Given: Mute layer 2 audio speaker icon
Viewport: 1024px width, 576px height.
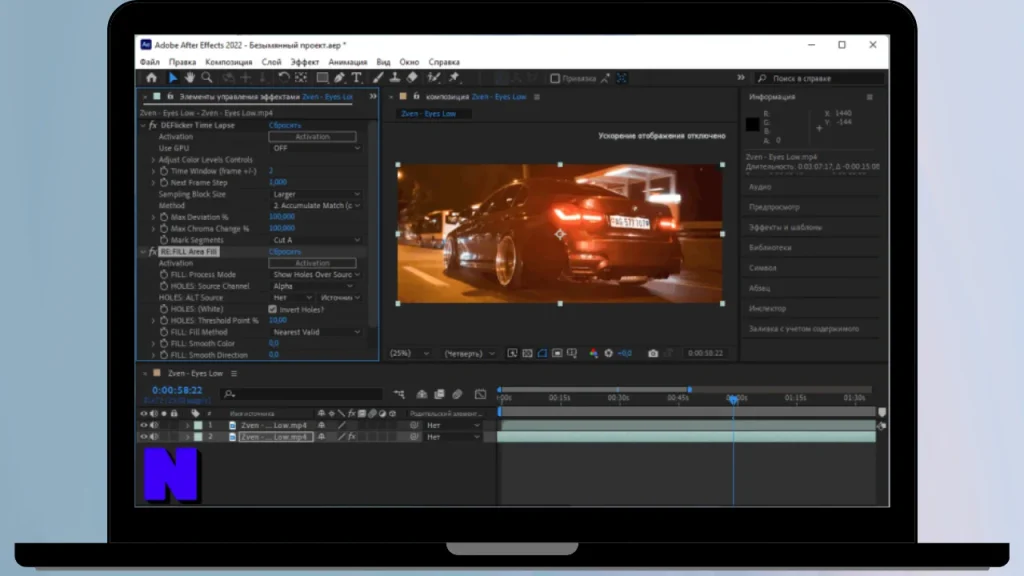Looking at the screenshot, I should click(x=154, y=437).
